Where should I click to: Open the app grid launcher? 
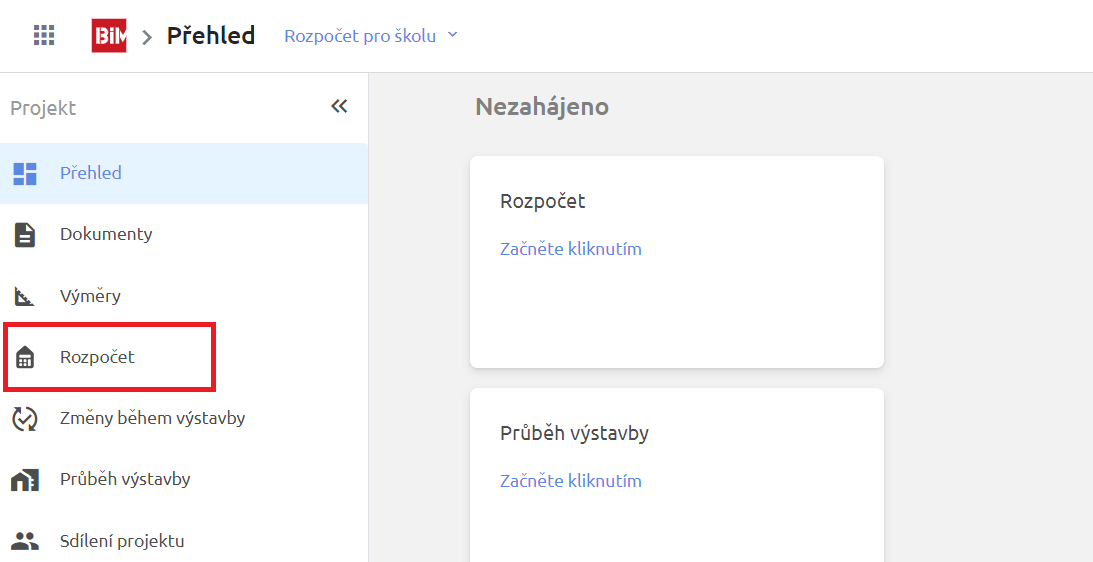pyautogui.click(x=44, y=36)
